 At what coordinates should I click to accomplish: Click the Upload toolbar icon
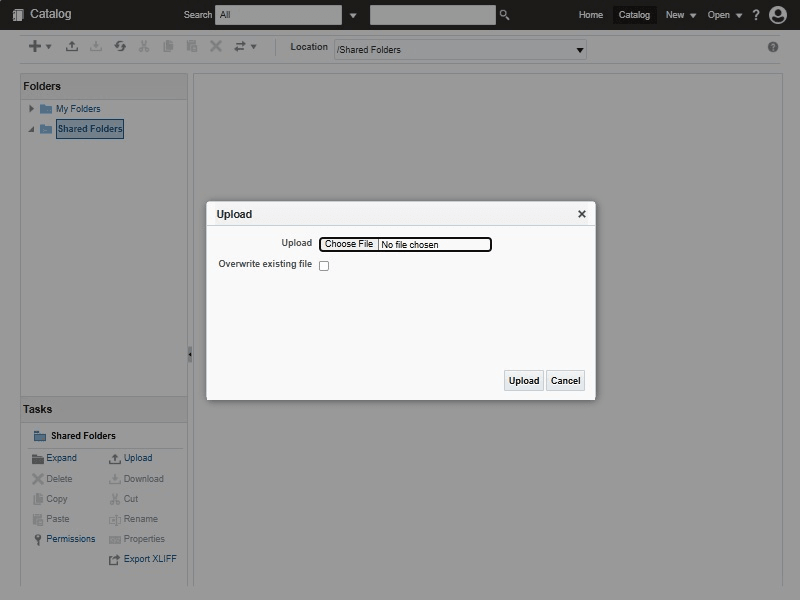point(72,46)
